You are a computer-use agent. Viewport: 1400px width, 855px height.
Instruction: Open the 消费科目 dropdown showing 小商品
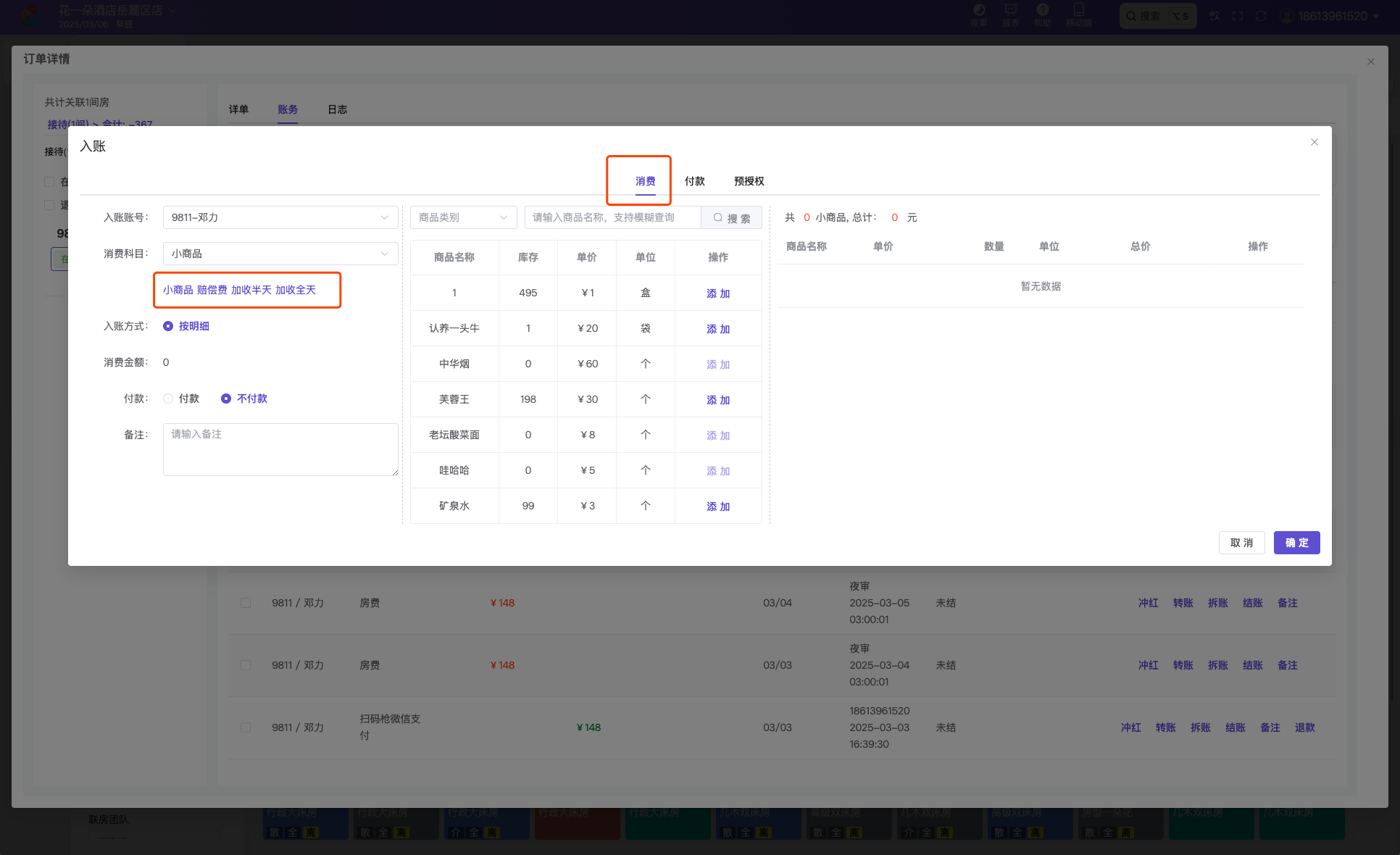coord(280,254)
